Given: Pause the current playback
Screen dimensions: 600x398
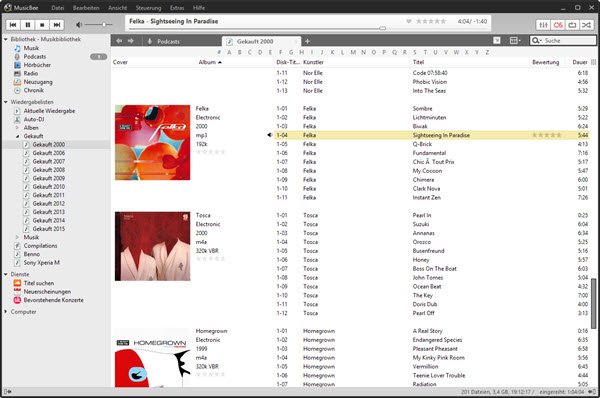Looking at the screenshot, I should point(28,25).
